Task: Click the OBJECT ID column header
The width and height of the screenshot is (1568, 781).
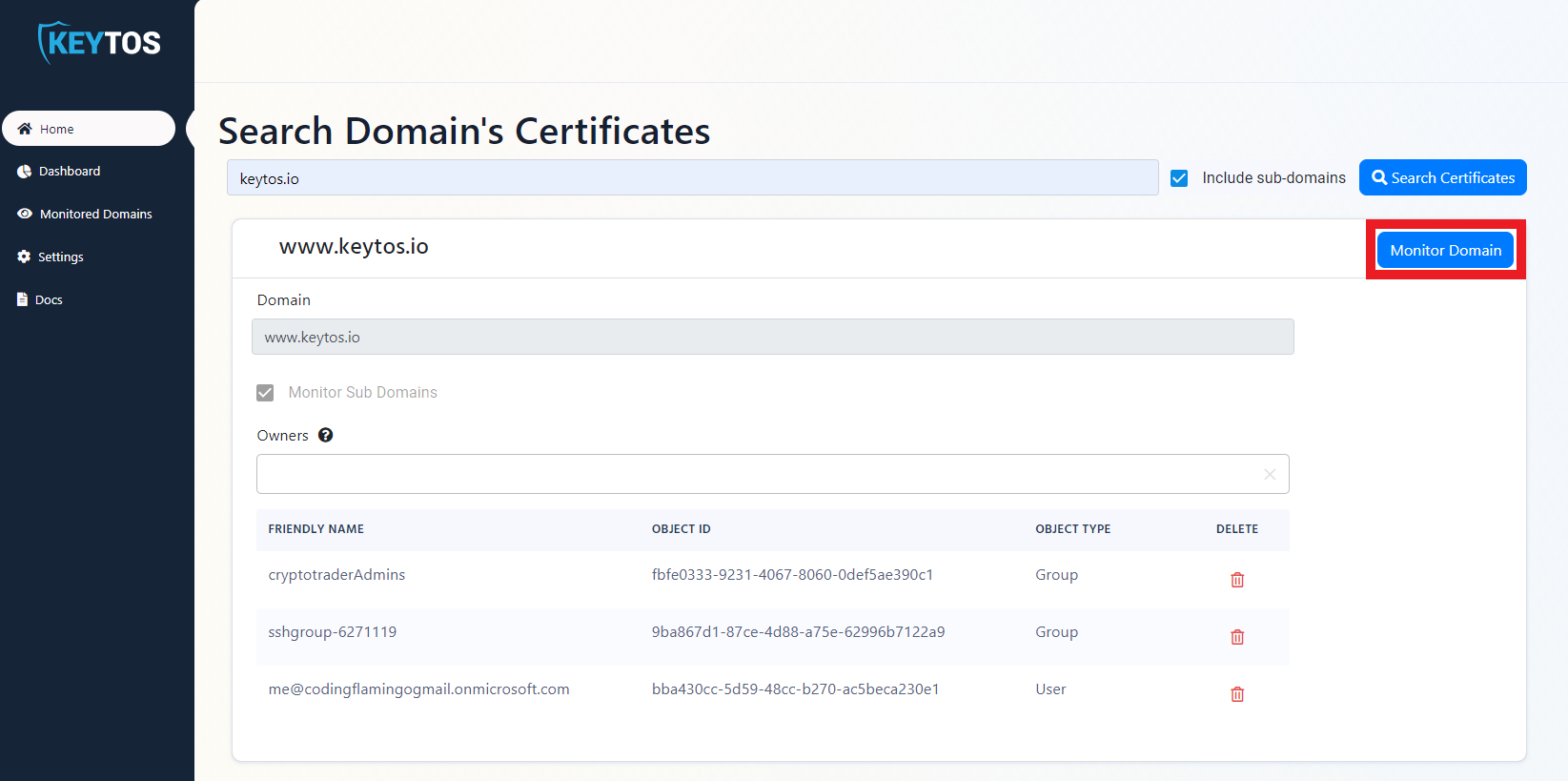Action: (x=681, y=529)
